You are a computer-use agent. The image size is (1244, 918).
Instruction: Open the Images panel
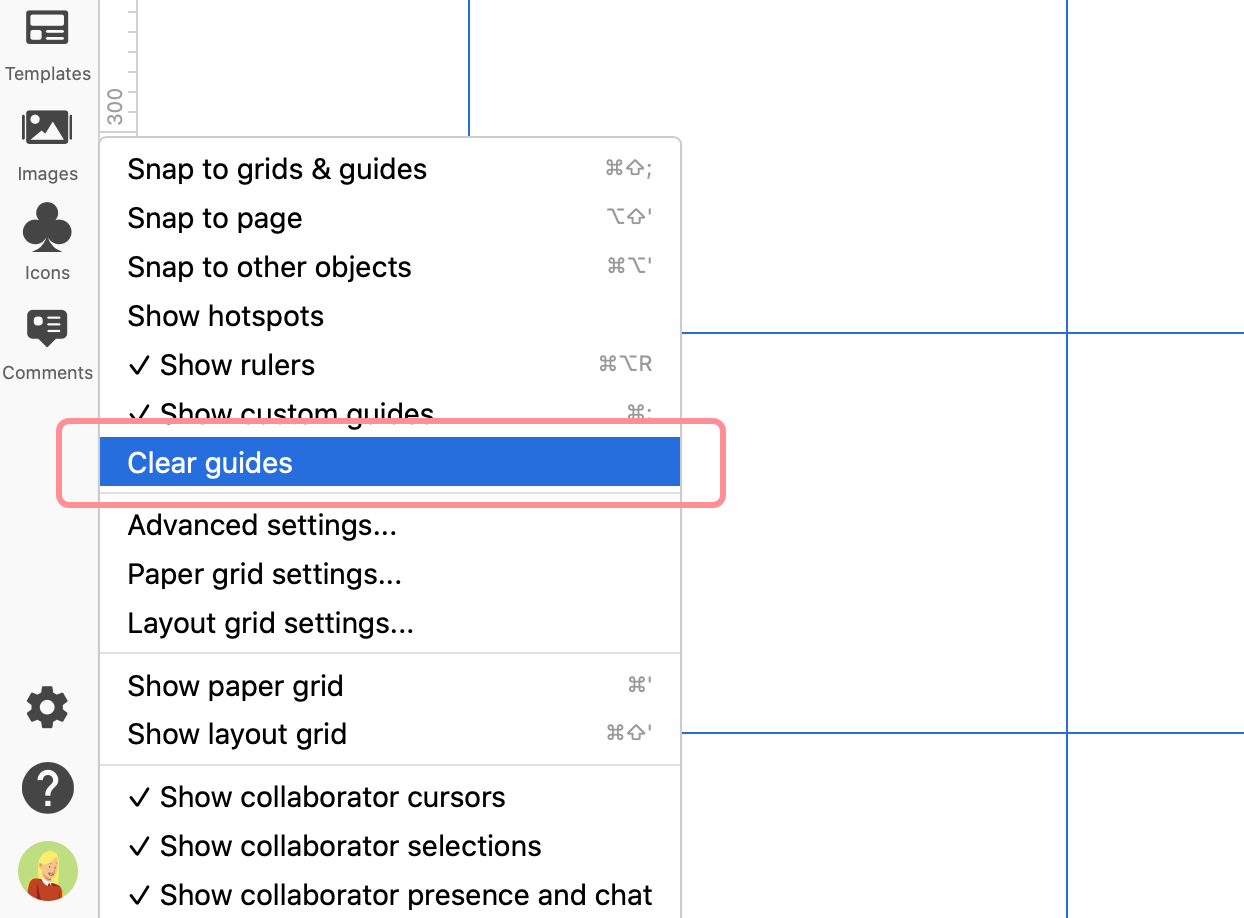point(47,145)
